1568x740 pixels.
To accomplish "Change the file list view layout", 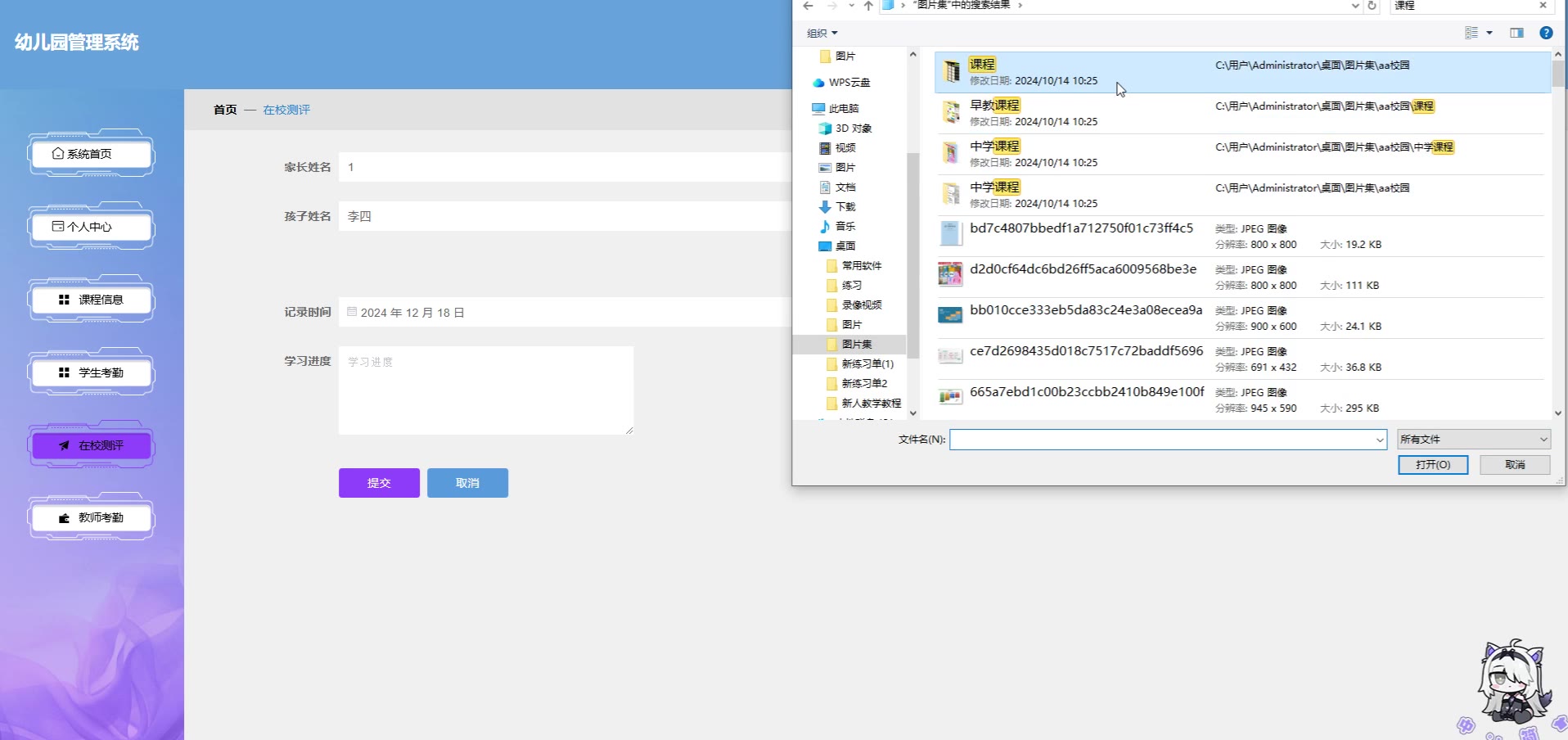I will pyautogui.click(x=1471, y=33).
